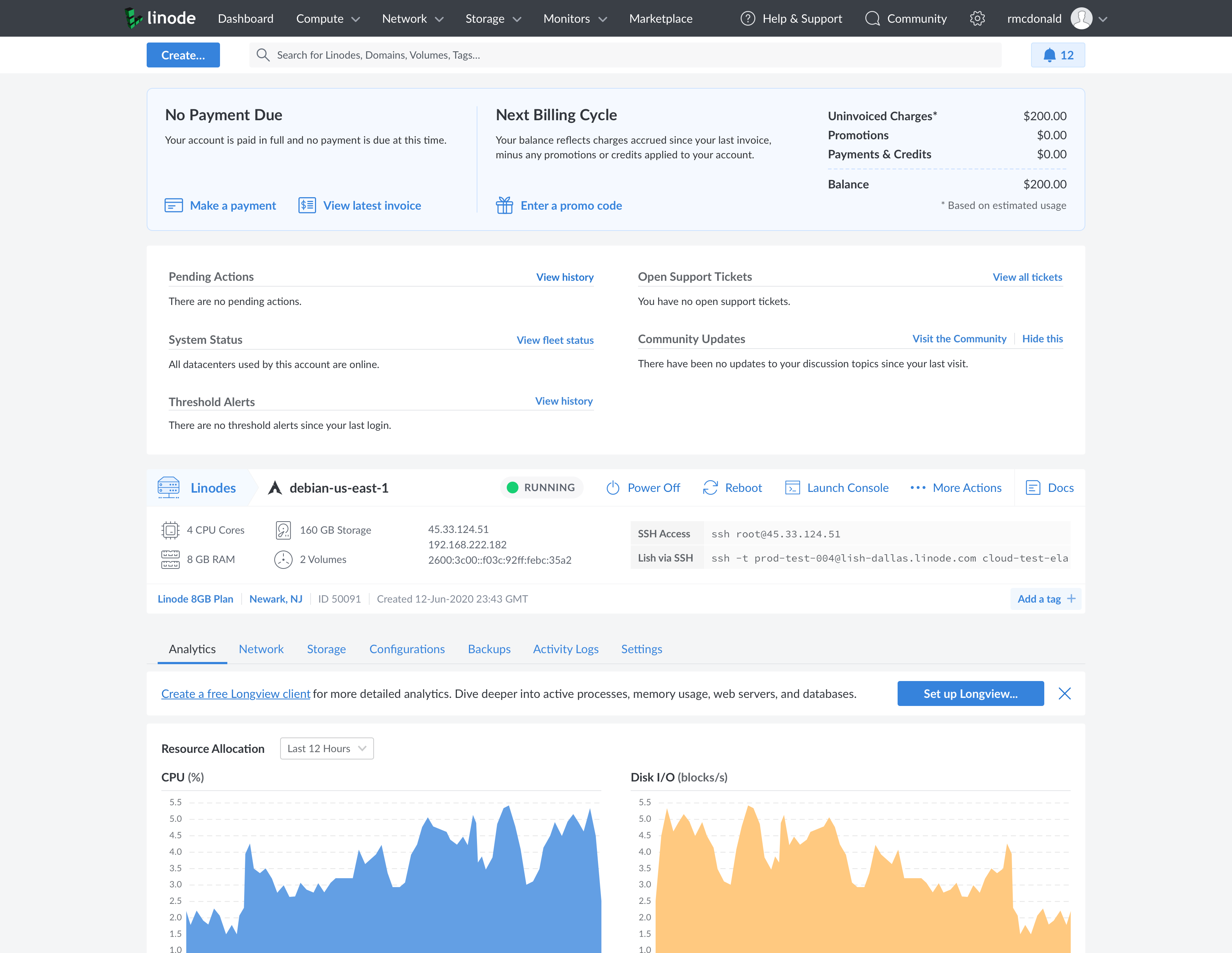The width and height of the screenshot is (1232, 953).
Task: Click the promo code gift icon
Action: click(504, 205)
